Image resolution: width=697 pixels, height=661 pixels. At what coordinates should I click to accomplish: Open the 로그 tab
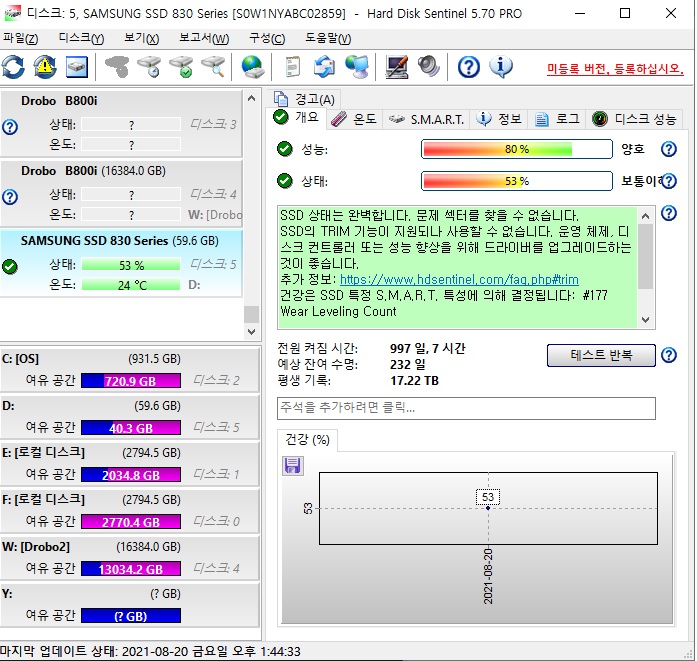[x=557, y=119]
